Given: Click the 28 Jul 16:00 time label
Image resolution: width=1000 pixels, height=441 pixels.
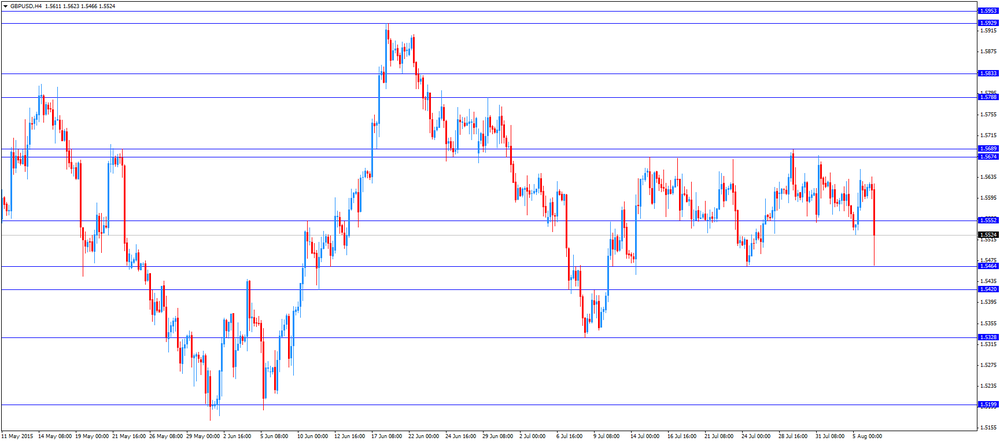Looking at the screenshot, I should tap(793, 436).
